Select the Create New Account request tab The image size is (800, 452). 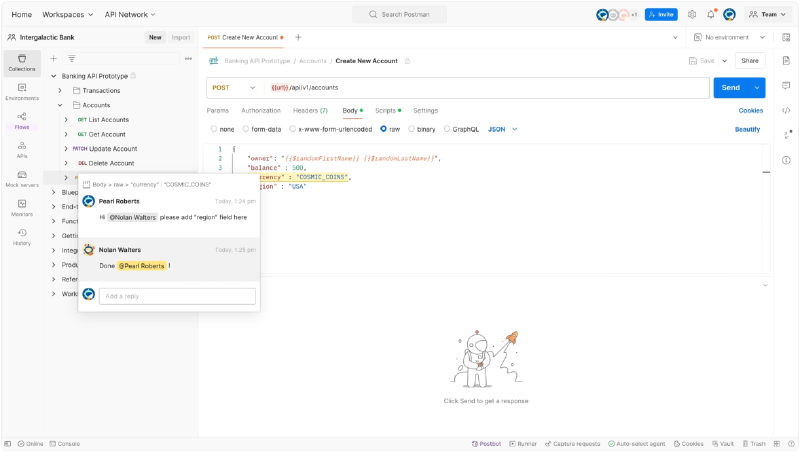coord(245,37)
